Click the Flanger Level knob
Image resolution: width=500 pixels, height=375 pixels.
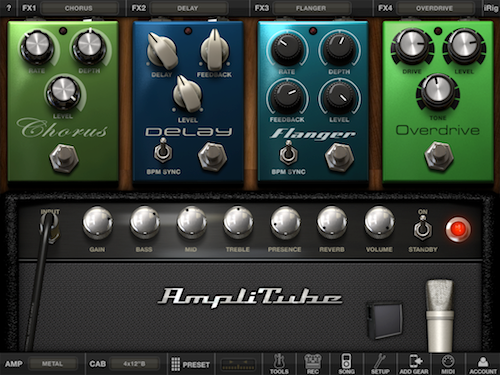point(339,97)
